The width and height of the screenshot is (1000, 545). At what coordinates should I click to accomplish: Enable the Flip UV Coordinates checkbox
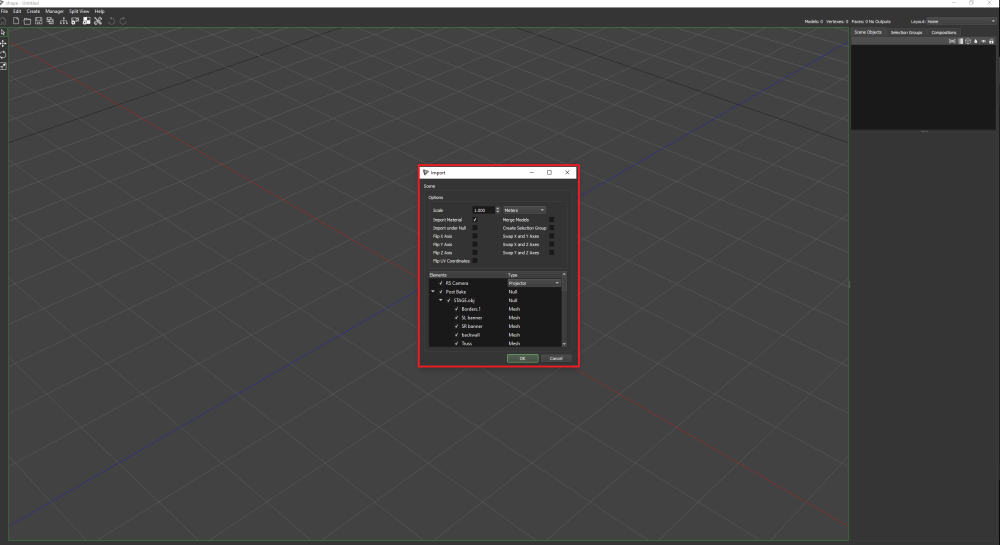coord(474,261)
